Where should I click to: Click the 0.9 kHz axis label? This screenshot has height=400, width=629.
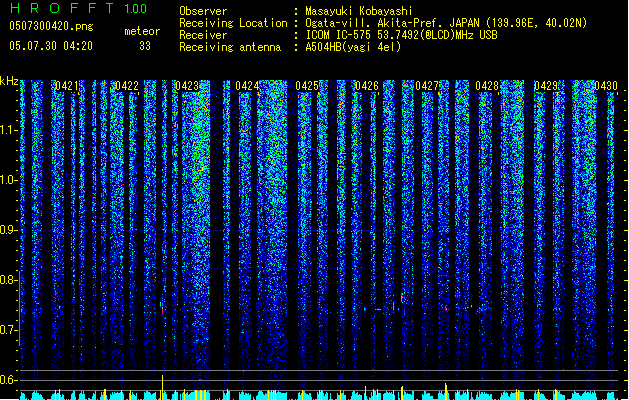[x=8, y=230]
